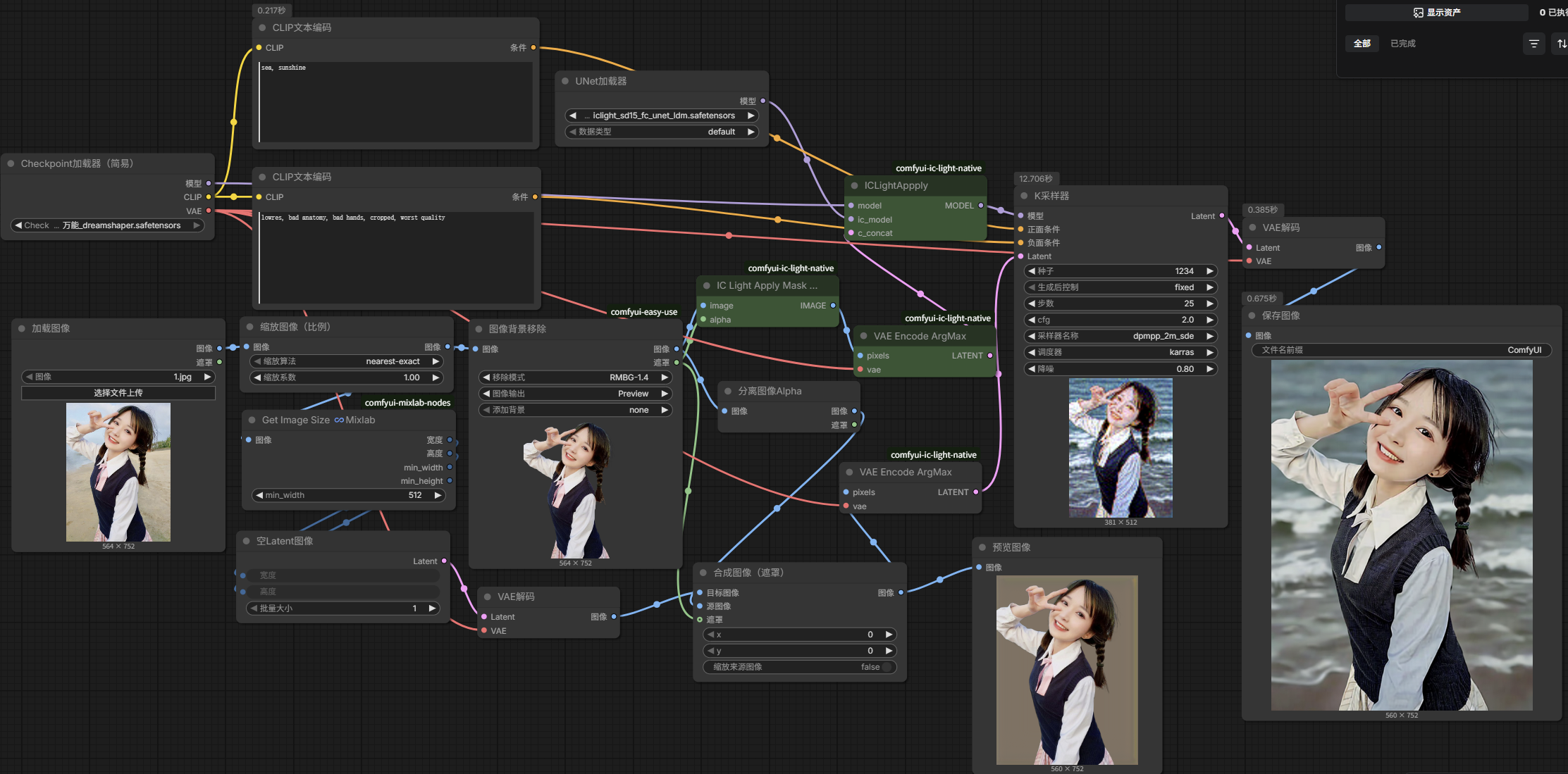The image size is (1568, 774).
Task: Open the 采样器名称 dpmpp_2m_sde dropdown
Action: point(1121,336)
